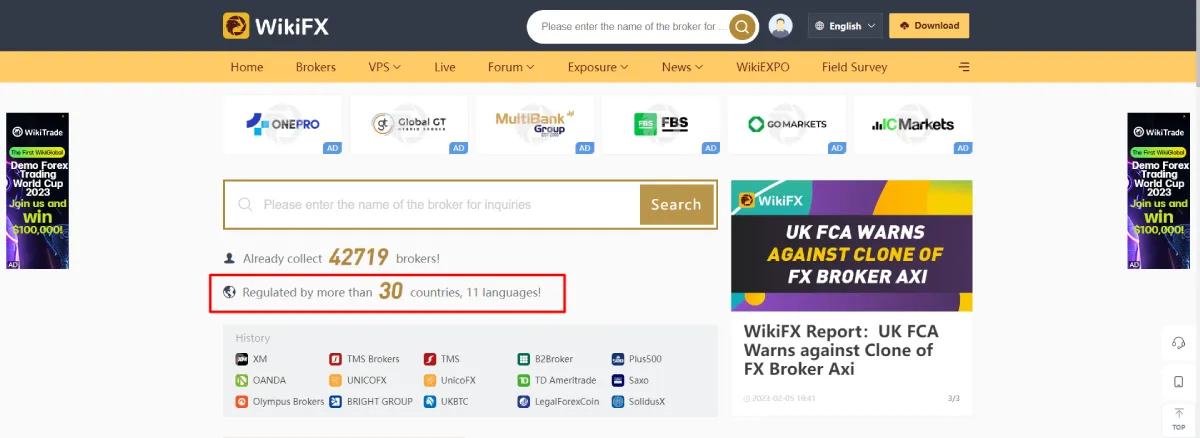1200x438 pixels.
Task: Open the ONEPRO broker ad card
Action: pyautogui.click(x=283, y=124)
